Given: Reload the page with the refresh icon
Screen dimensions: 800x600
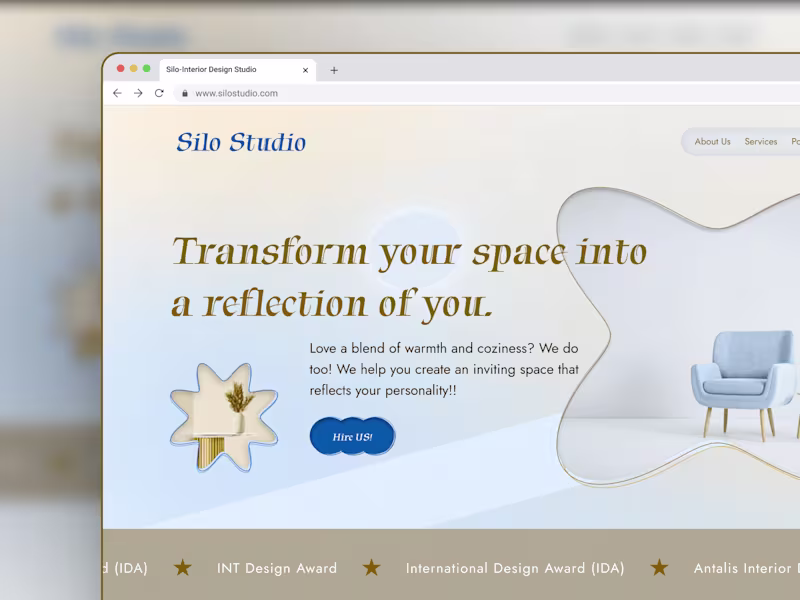Looking at the screenshot, I should [159, 93].
